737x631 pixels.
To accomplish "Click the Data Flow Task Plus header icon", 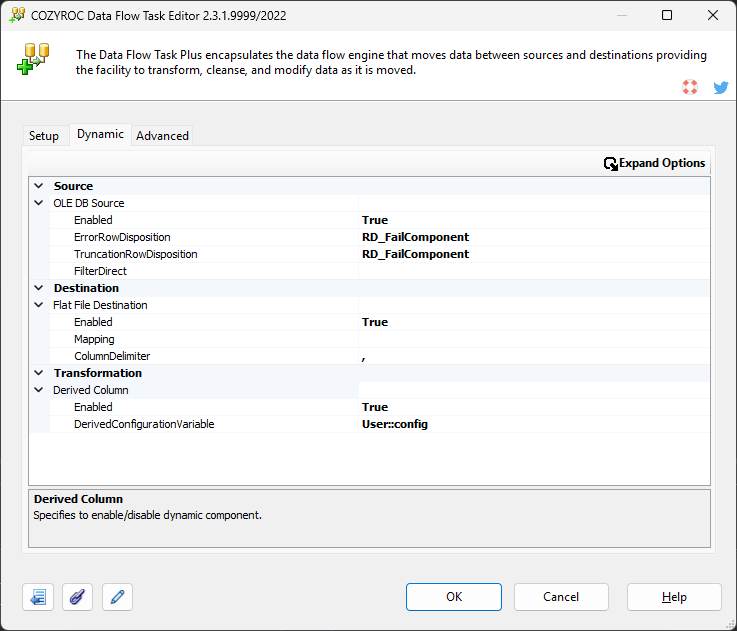I will 33,59.
